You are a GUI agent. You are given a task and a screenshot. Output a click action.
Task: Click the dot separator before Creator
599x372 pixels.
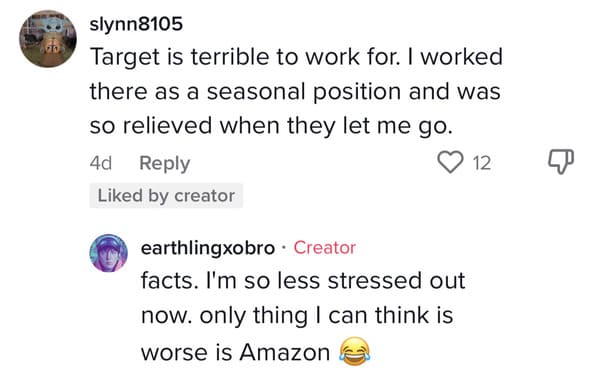pyautogui.click(x=283, y=248)
